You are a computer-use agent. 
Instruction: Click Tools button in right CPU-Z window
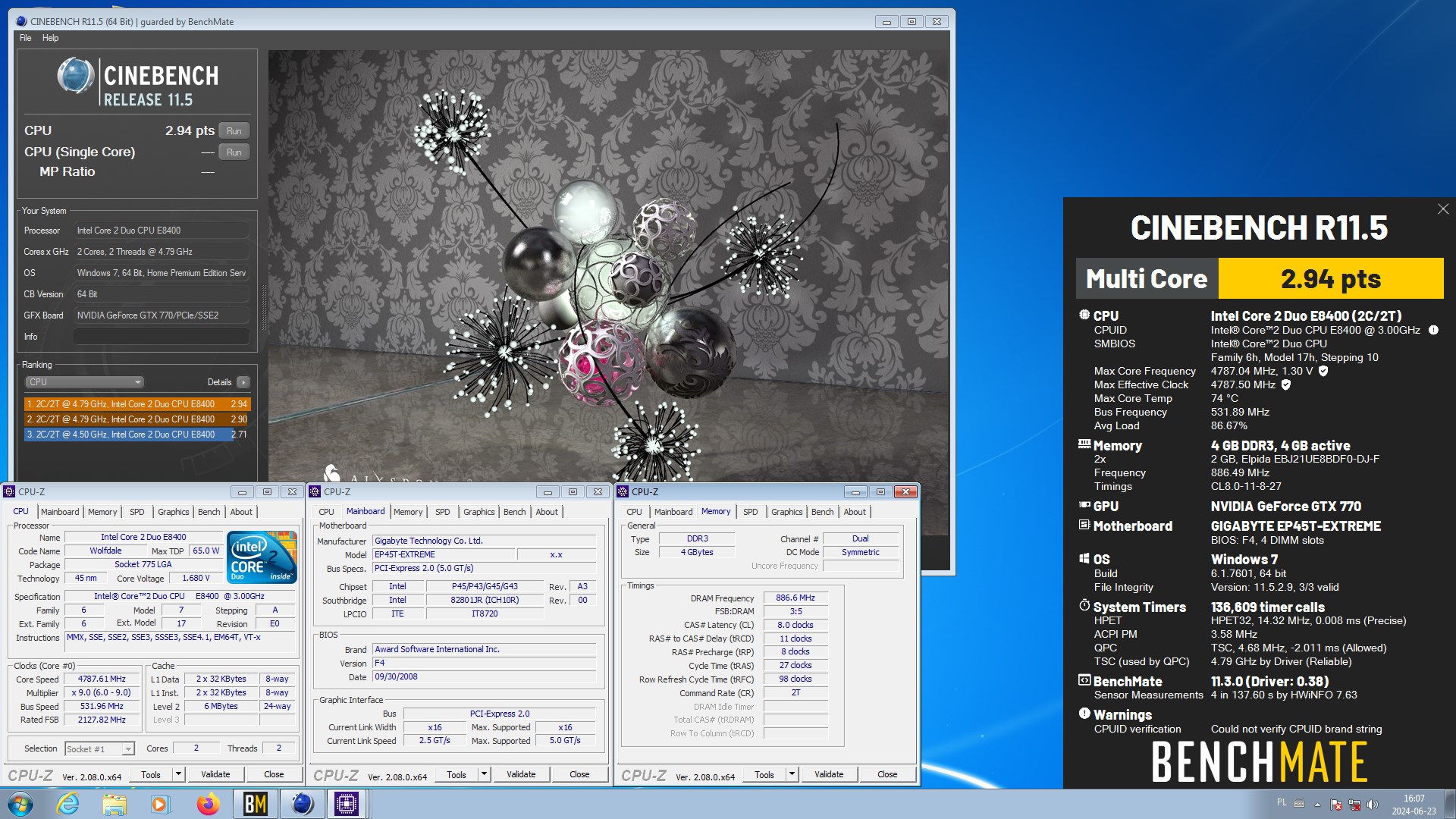764,774
